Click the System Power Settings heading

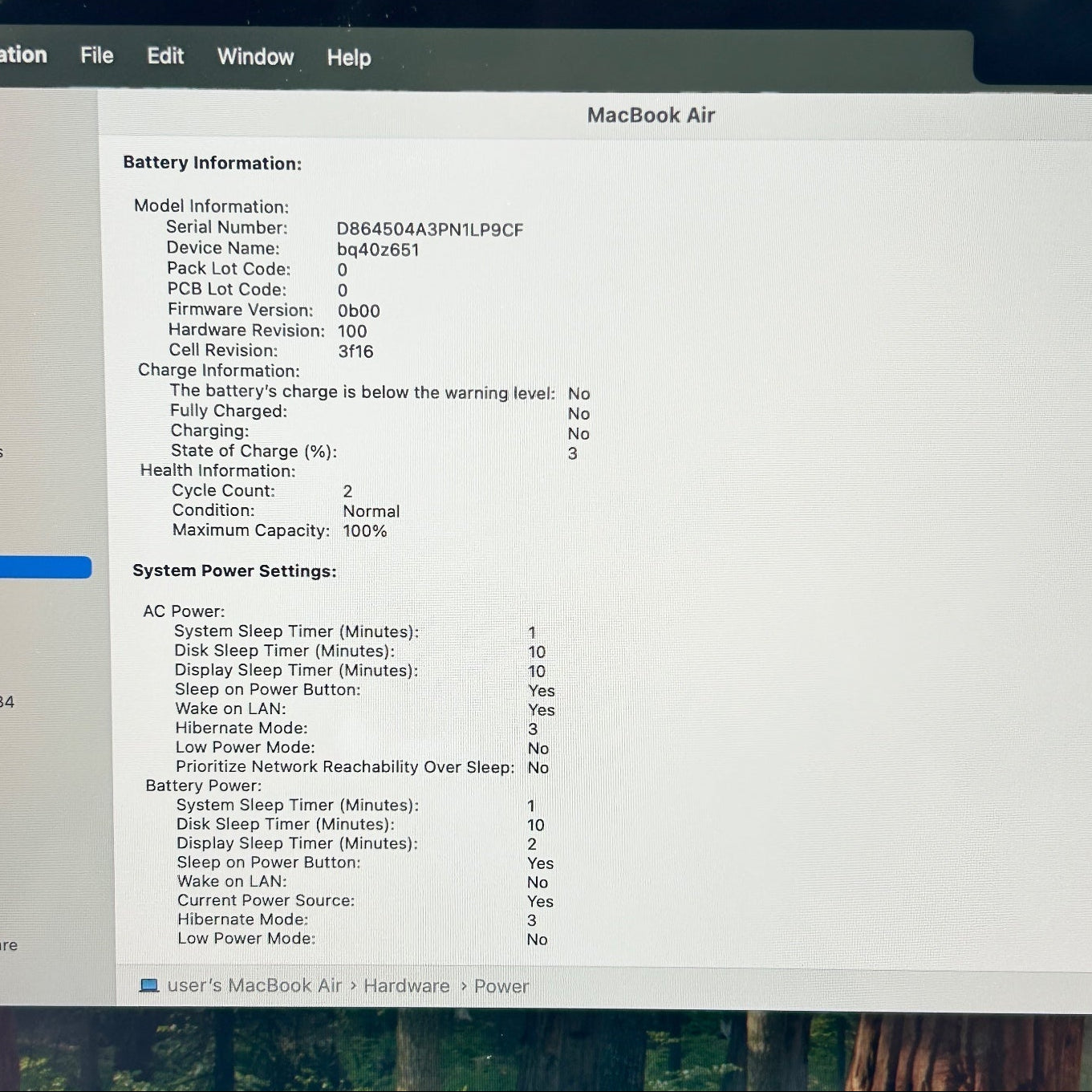234,570
